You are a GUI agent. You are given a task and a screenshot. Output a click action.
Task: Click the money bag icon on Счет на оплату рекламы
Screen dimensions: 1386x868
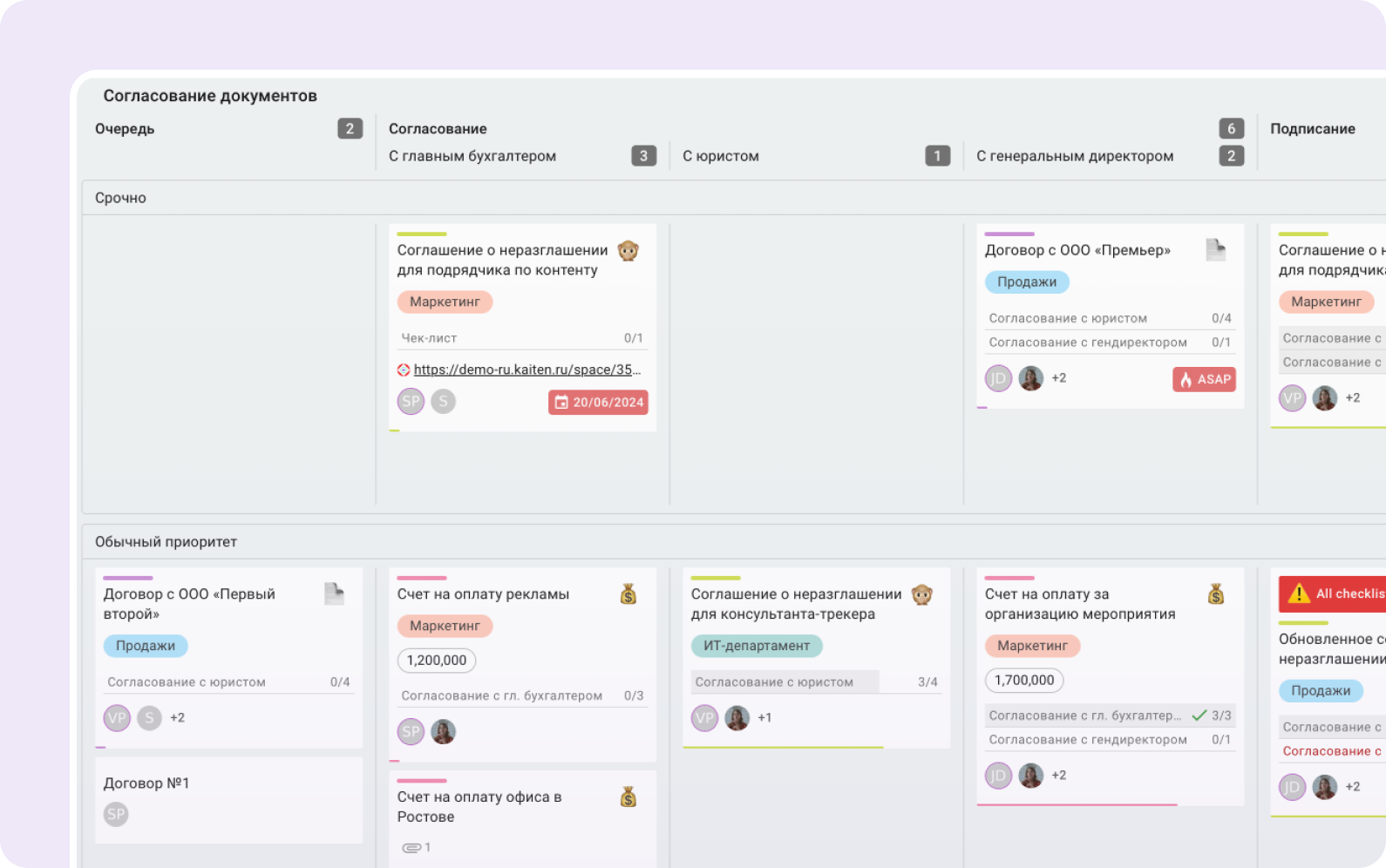tap(628, 594)
